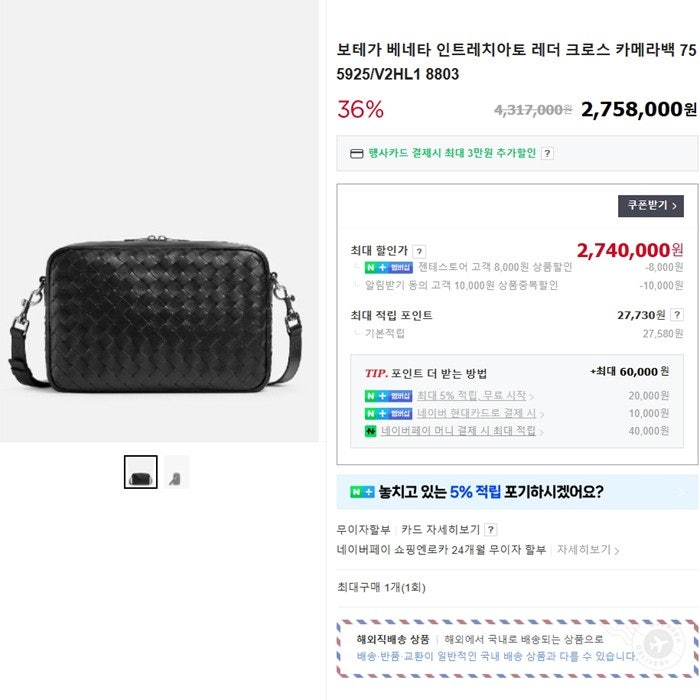Image resolution: width=700 pixels, height=700 pixels.
Task: Expand 자세히보기 for 무이자 할부 details
Action: click(x=588, y=550)
